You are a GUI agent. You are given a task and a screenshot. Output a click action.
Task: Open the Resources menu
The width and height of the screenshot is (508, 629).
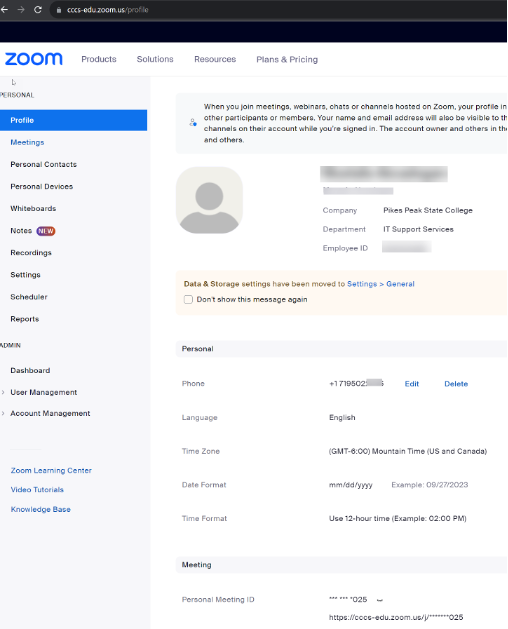215,59
